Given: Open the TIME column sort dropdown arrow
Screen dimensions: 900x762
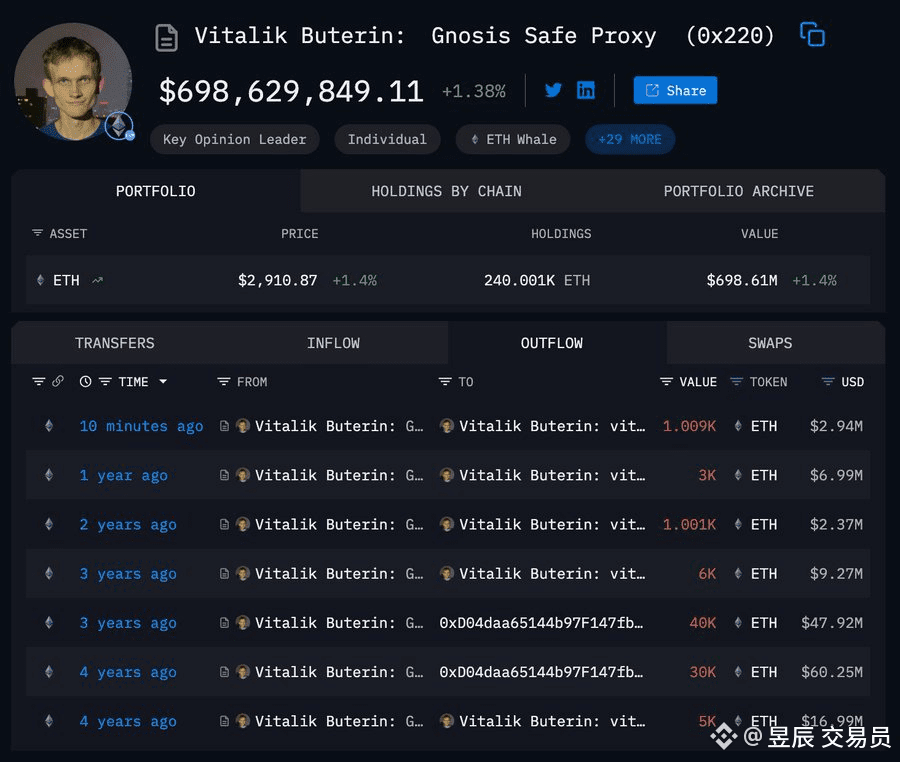Looking at the screenshot, I should [163, 382].
